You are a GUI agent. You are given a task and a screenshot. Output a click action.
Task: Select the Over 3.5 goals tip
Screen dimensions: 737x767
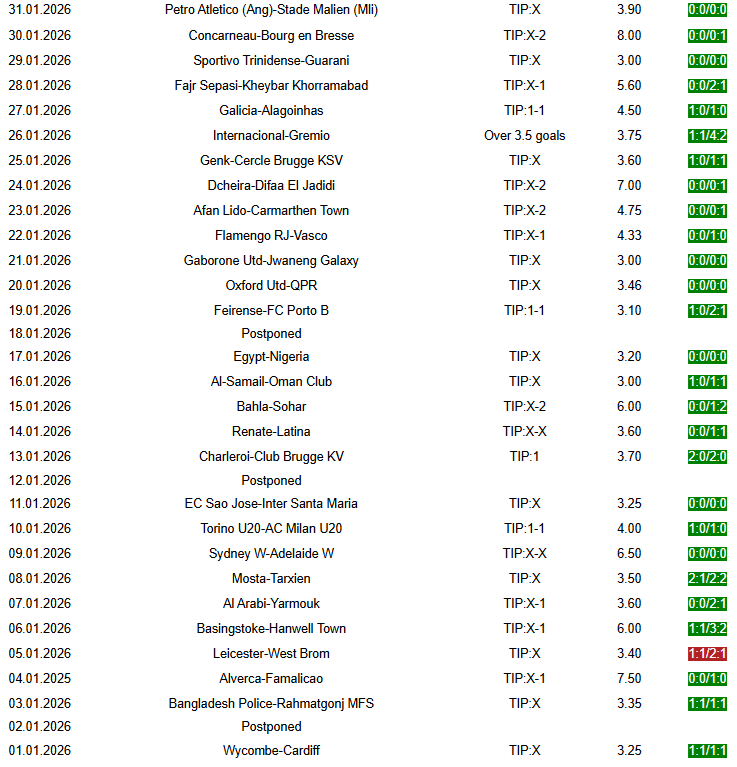point(524,136)
